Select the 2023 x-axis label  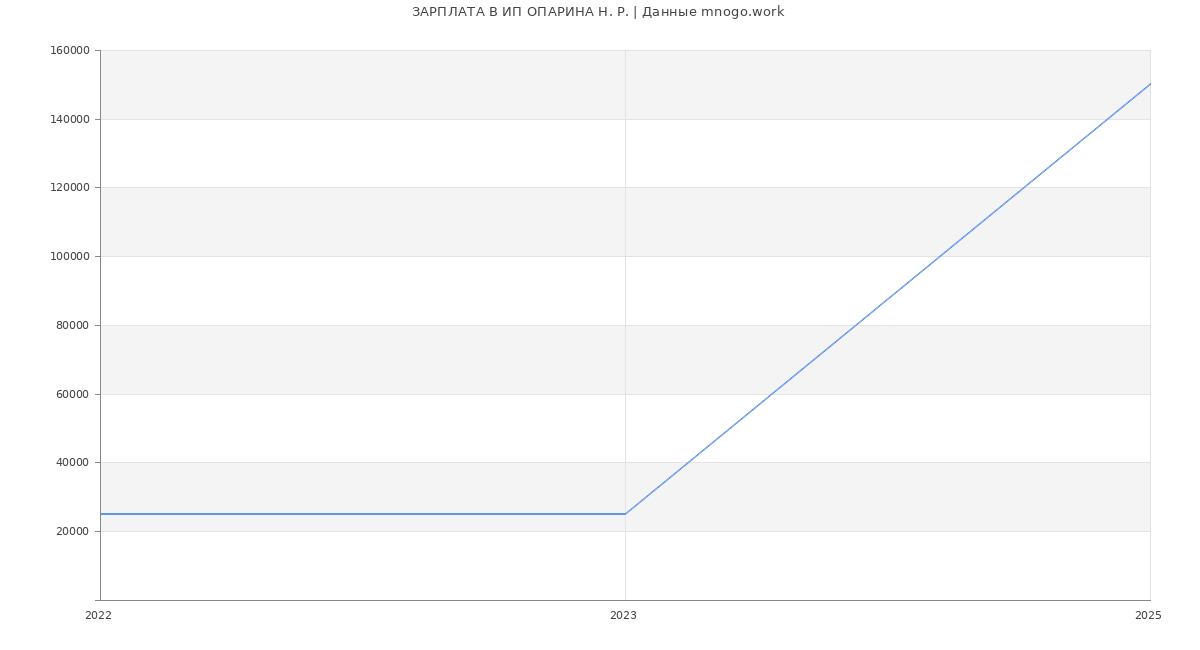(623, 616)
